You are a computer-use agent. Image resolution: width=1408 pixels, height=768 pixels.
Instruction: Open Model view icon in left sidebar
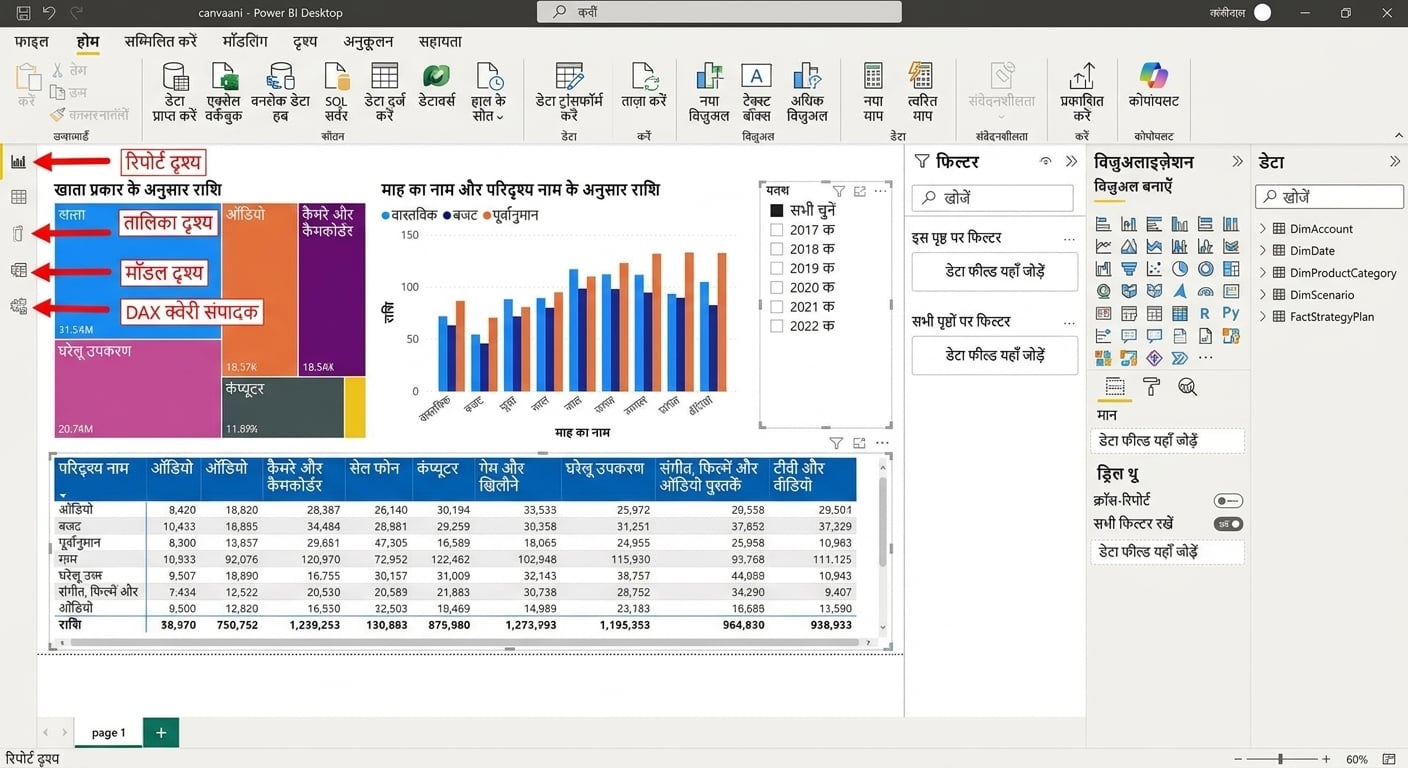click(x=18, y=270)
